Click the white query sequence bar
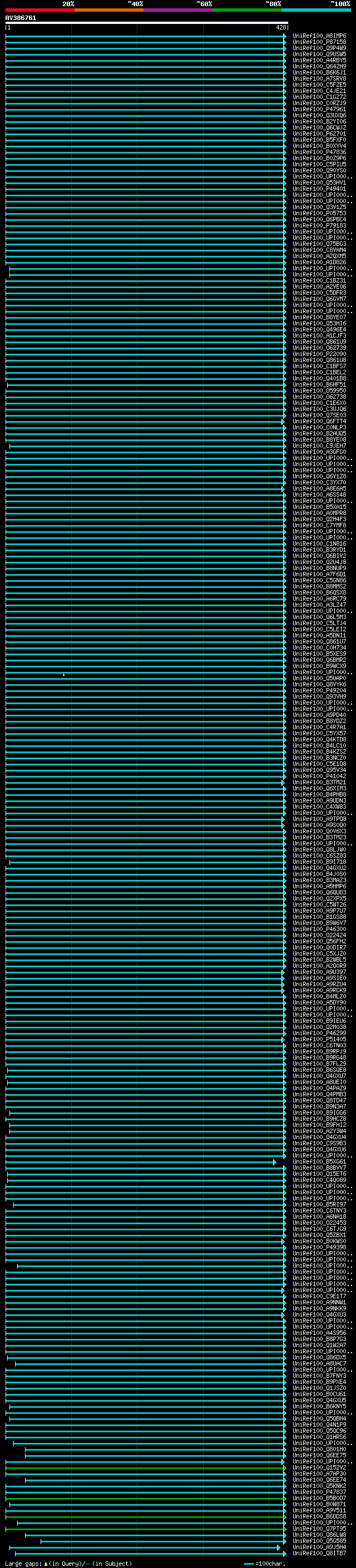The width and height of the screenshot is (356, 1568). [147, 23]
